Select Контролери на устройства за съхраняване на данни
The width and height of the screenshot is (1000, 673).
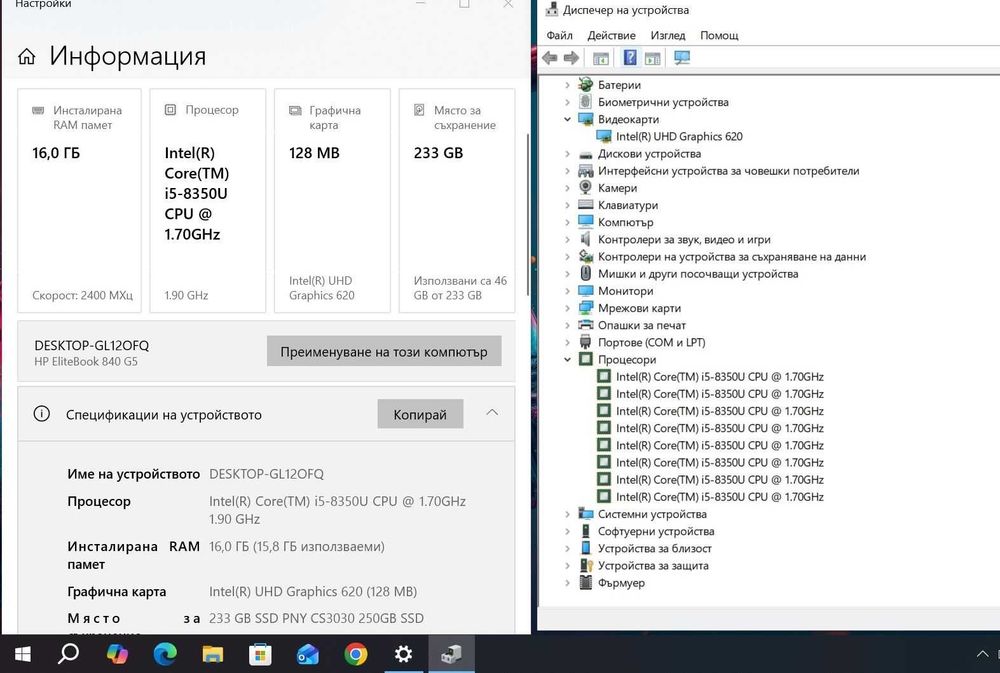coord(732,257)
